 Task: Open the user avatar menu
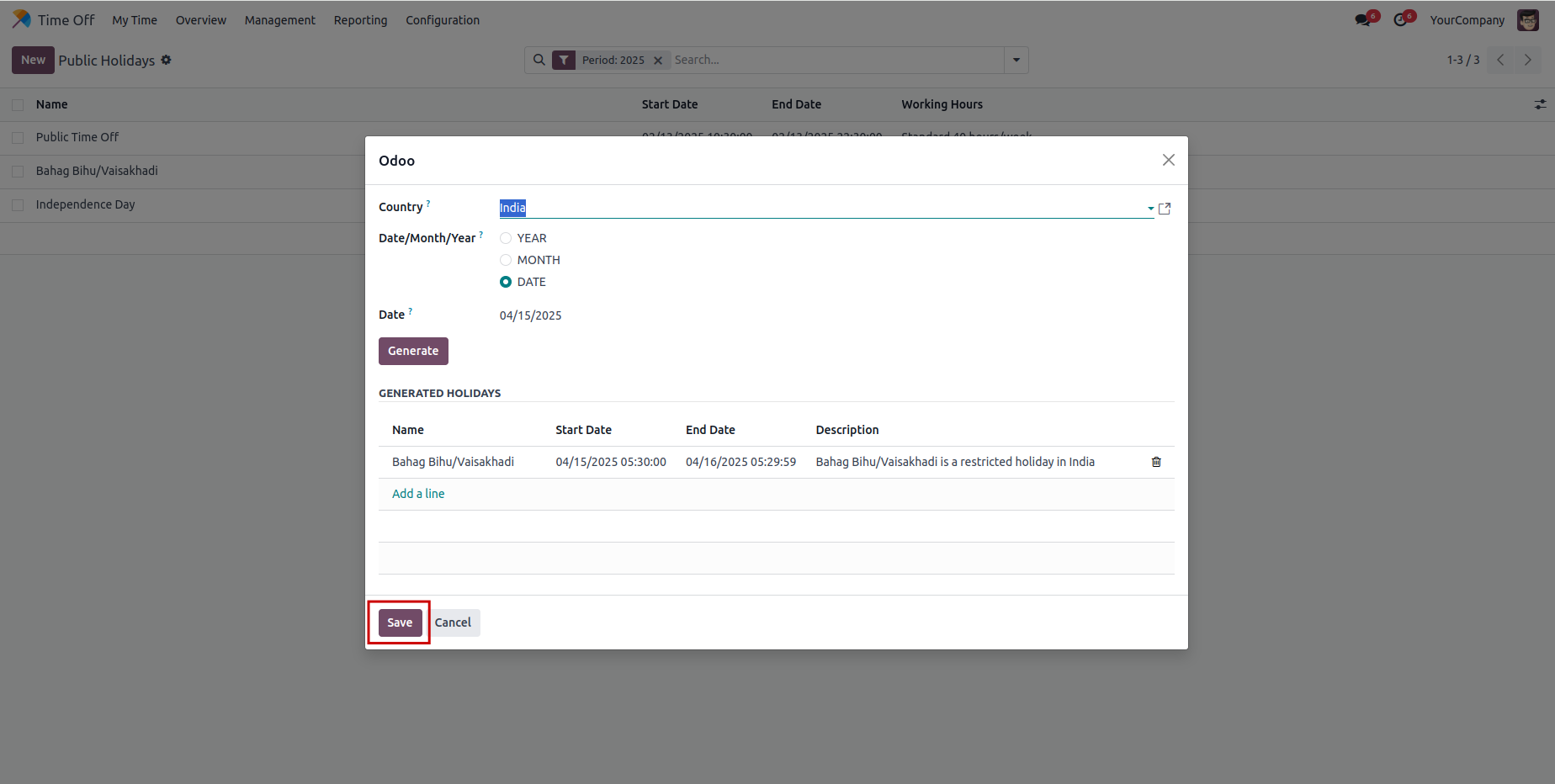pyautogui.click(x=1528, y=20)
